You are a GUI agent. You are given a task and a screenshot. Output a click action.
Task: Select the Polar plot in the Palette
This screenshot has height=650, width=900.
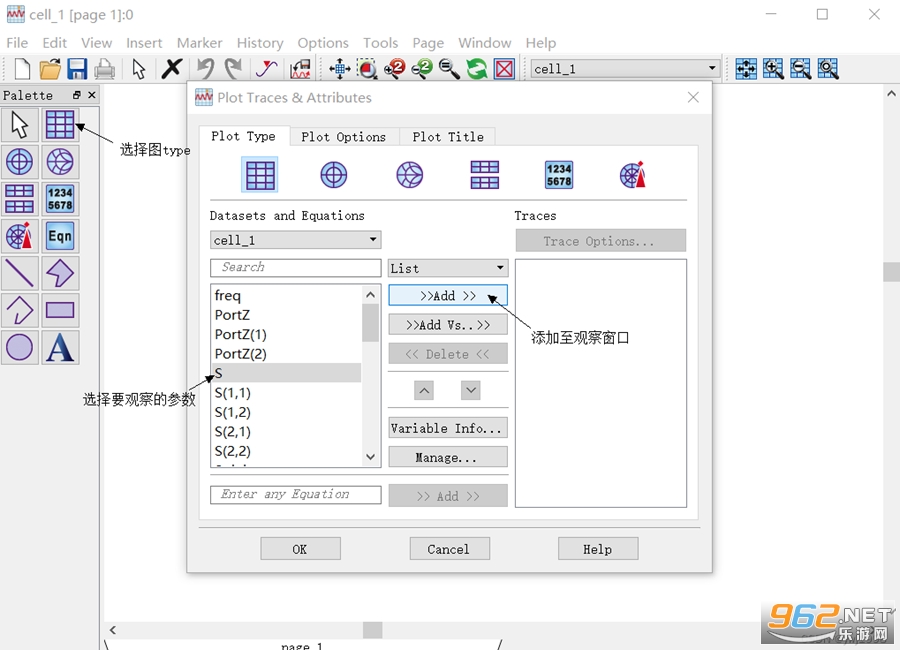coord(20,161)
